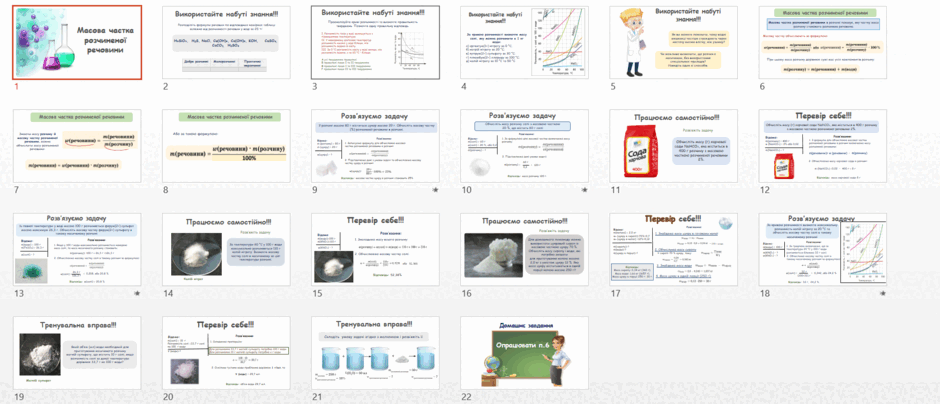Screen dimensions: 940x404
Task: Select slide 16 thumbnail with white crystal pile
Action: pos(525,249)
